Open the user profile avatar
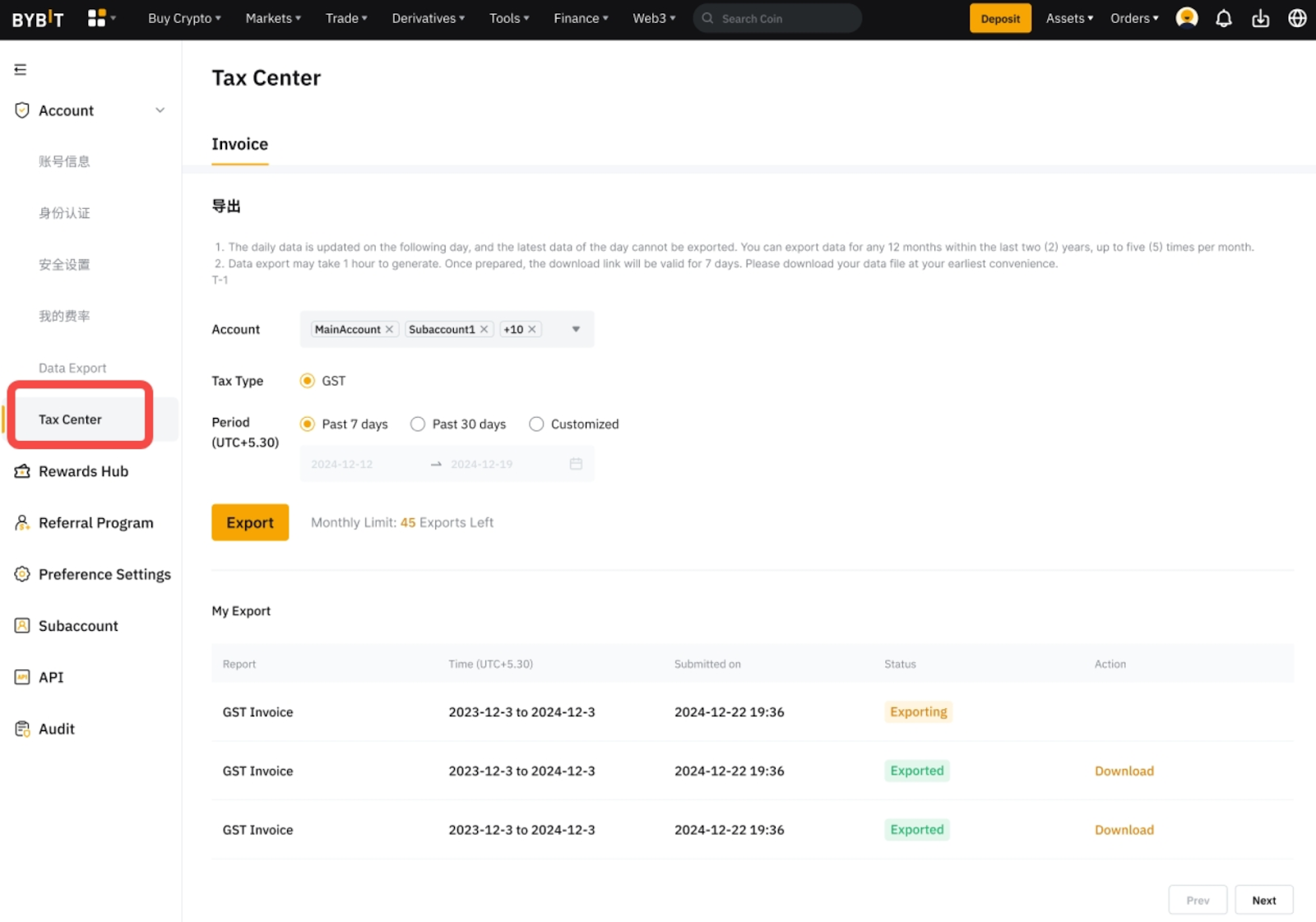The image size is (1316, 922). [1186, 18]
